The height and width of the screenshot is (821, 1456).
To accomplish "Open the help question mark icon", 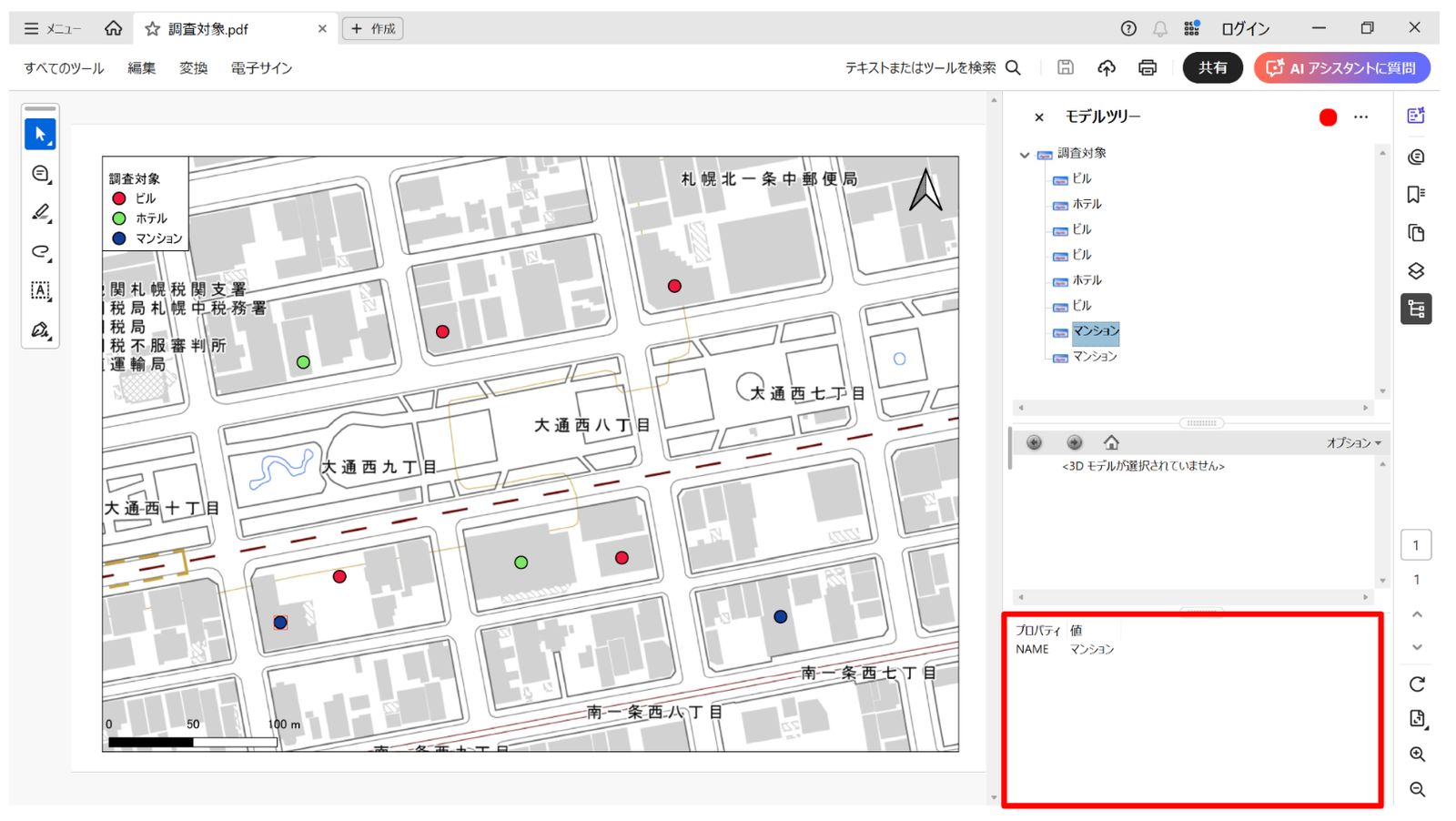I will point(1128,29).
